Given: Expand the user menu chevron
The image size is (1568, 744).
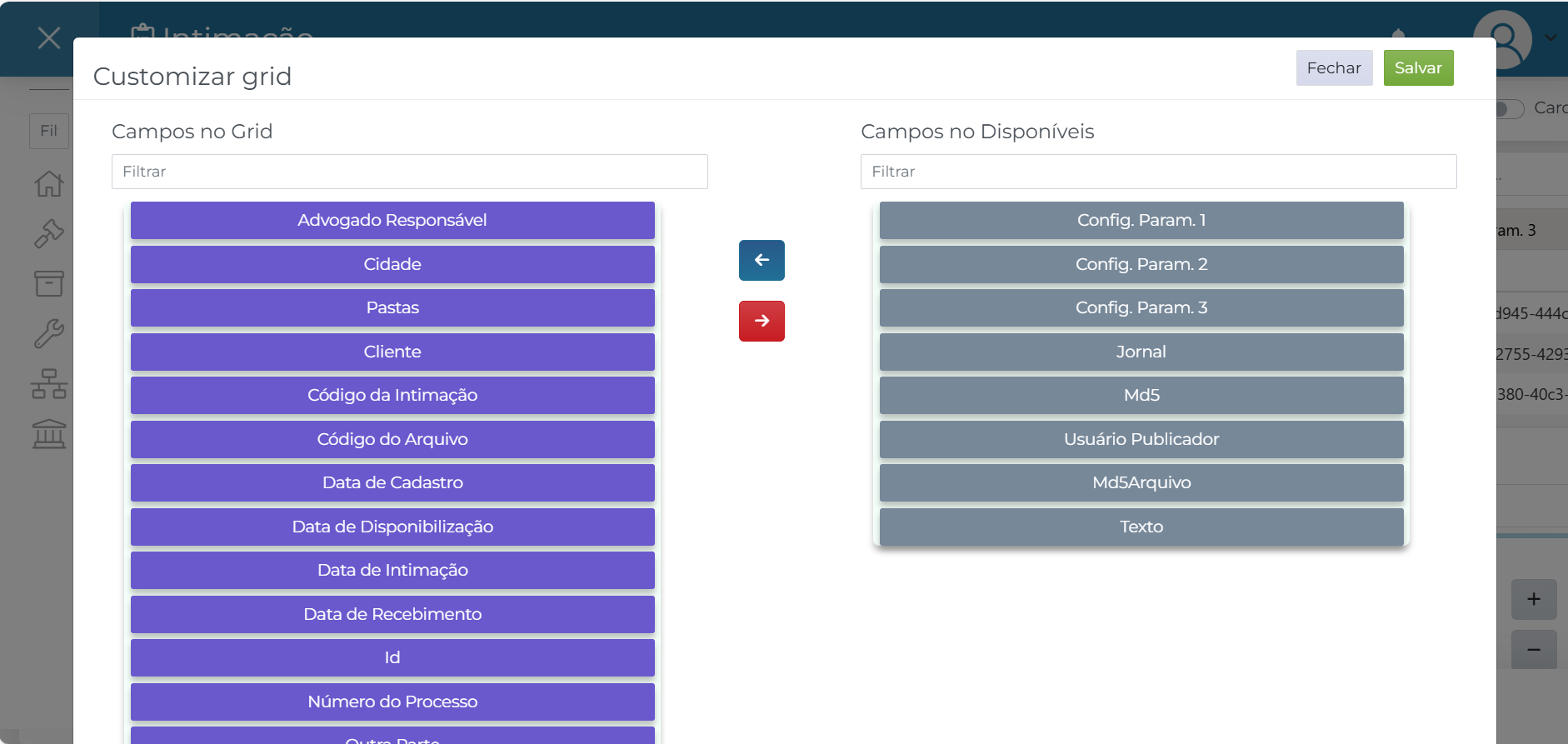Looking at the screenshot, I should point(1551,37).
